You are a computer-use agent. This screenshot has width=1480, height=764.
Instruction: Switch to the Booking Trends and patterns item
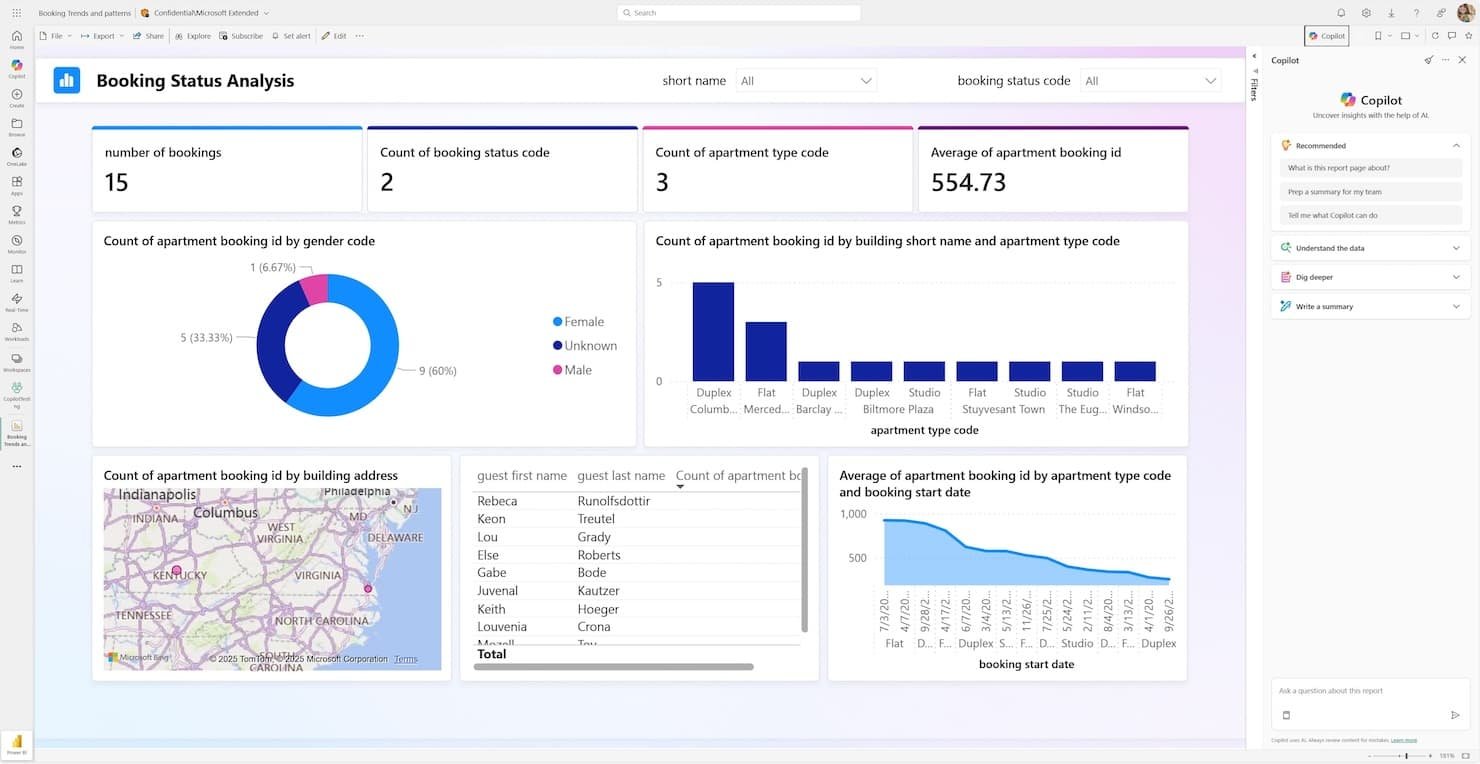(x=85, y=13)
